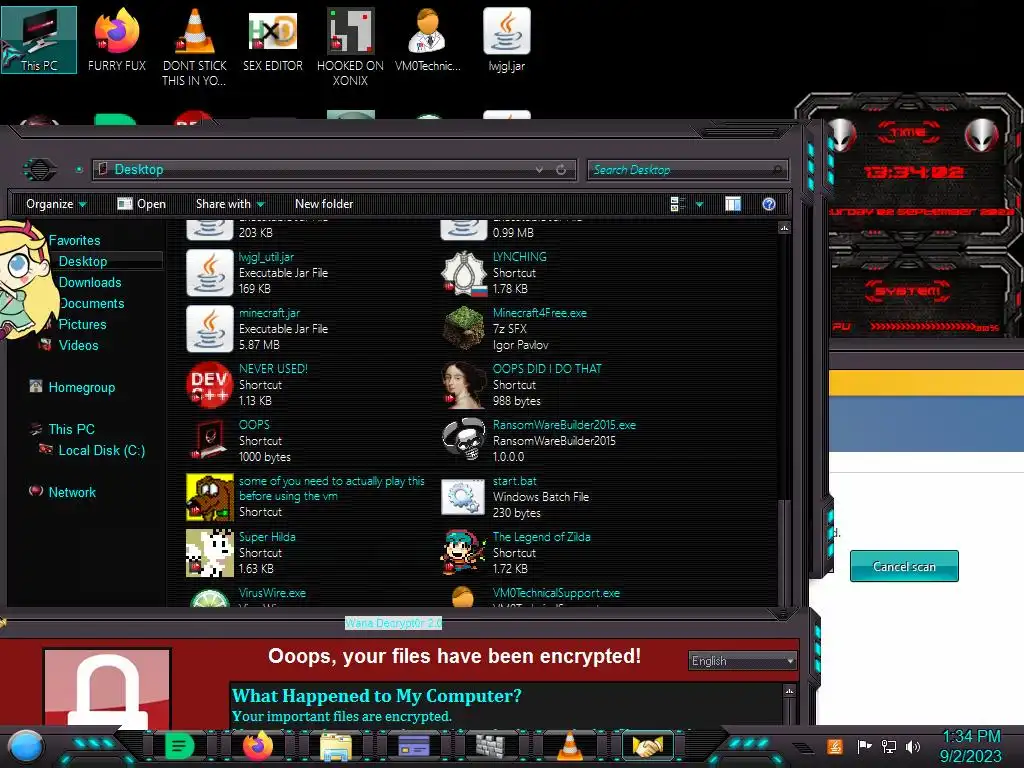The height and width of the screenshot is (768, 1024).
Task: Select The Legend of Zilda icon
Action: pyautogui.click(x=464, y=553)
